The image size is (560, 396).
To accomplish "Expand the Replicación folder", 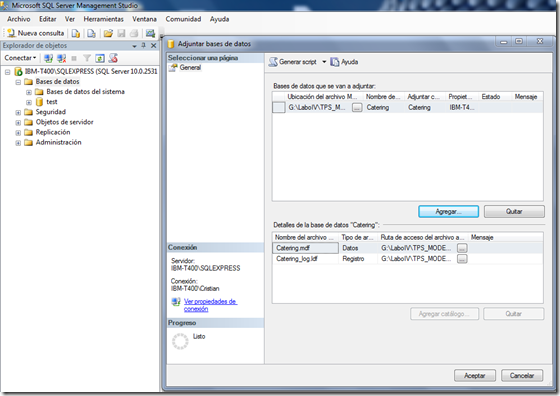I will 18,133.
